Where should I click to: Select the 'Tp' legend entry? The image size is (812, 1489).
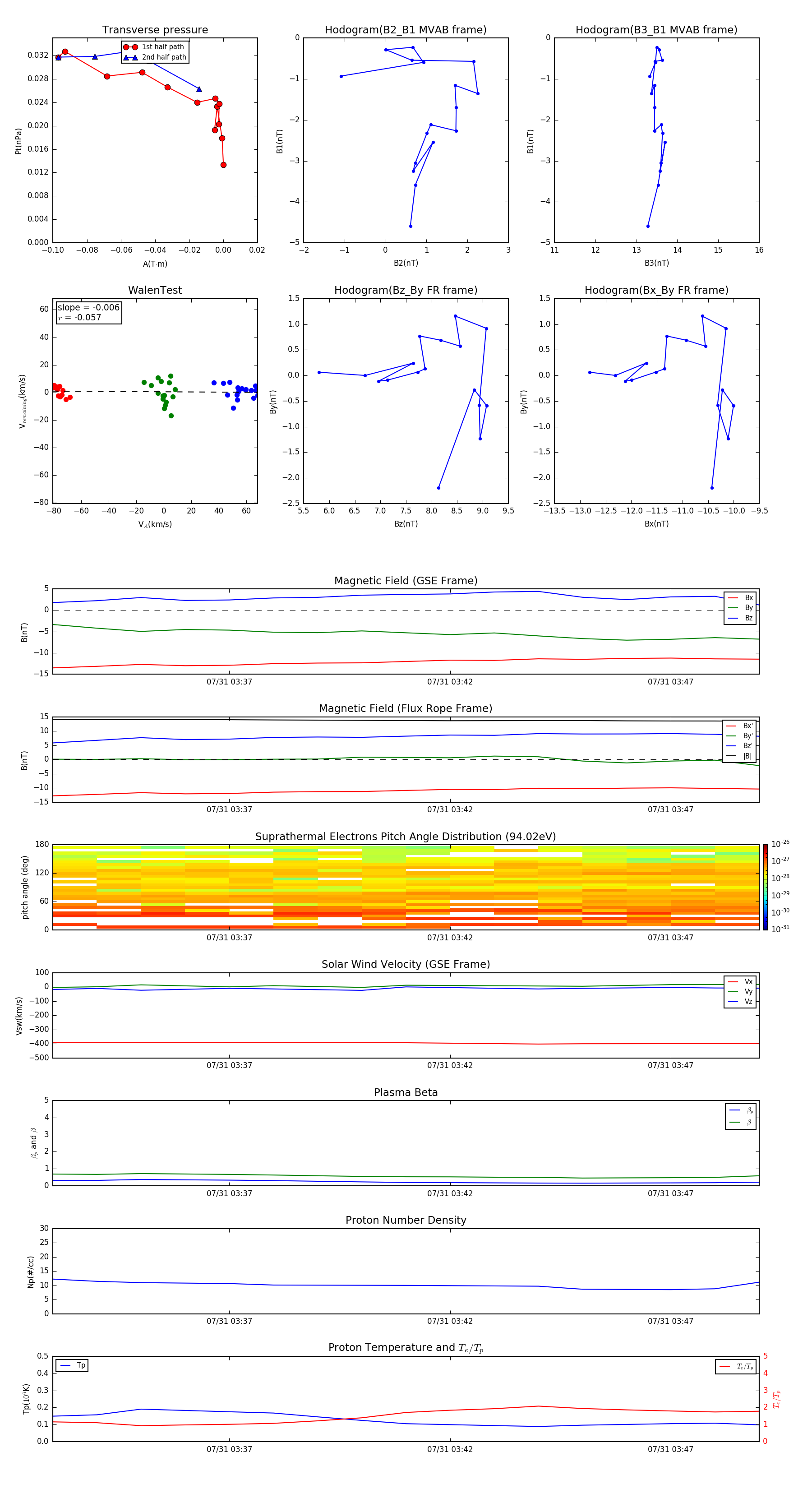click(x=72, y=1365)
